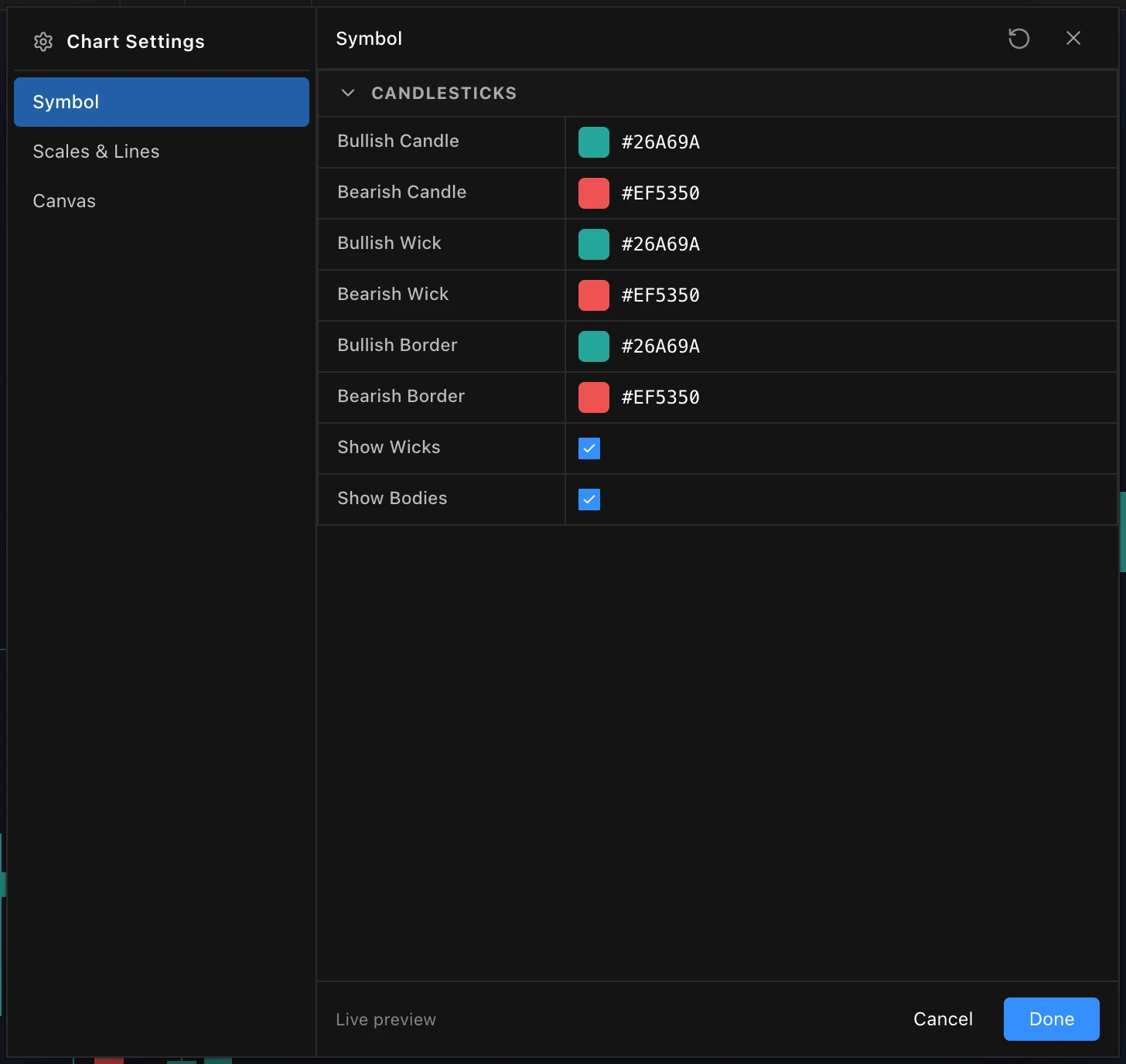This screenshot has height=1064, width=1126.
Task: Click the Bearish Wick row label
Action: click(x=393, y=294)
